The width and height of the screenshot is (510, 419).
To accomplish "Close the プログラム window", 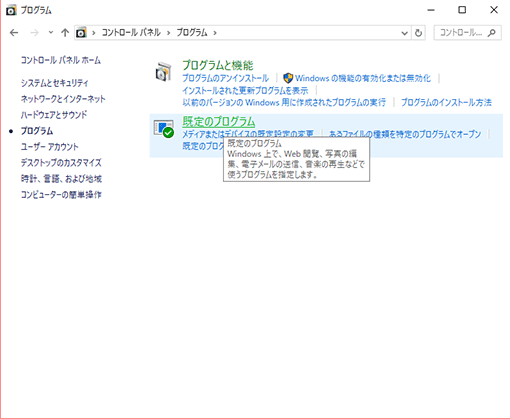I will point(494,10).
